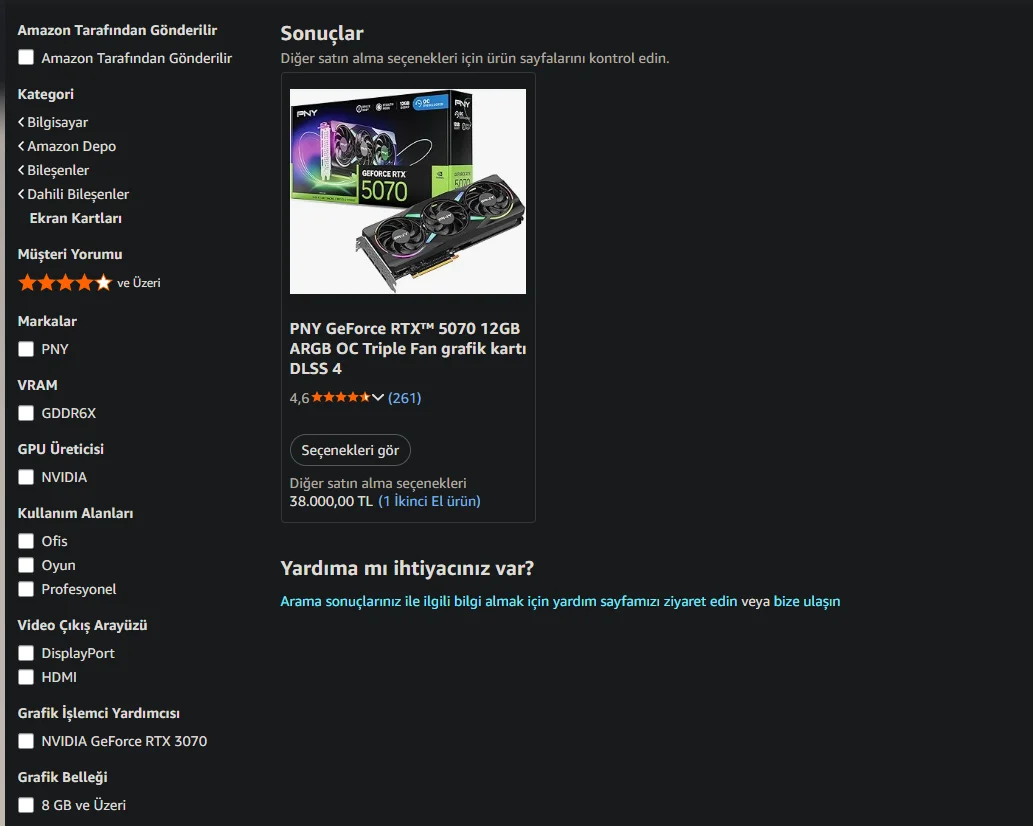
Task: Click the product star rating icons
Action: [341, 397]
